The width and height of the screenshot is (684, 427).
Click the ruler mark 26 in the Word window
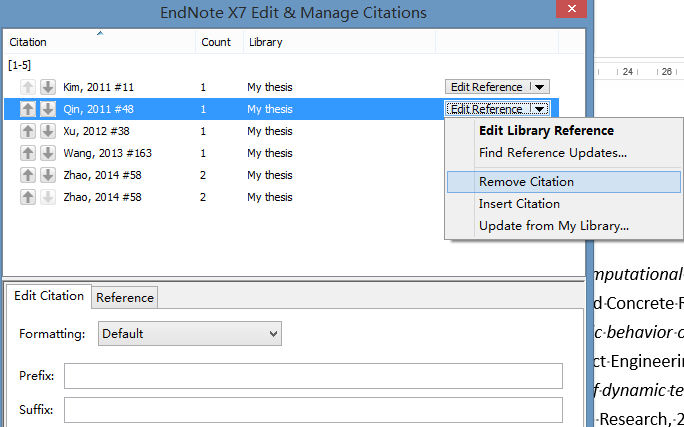[x=667, y=72]
